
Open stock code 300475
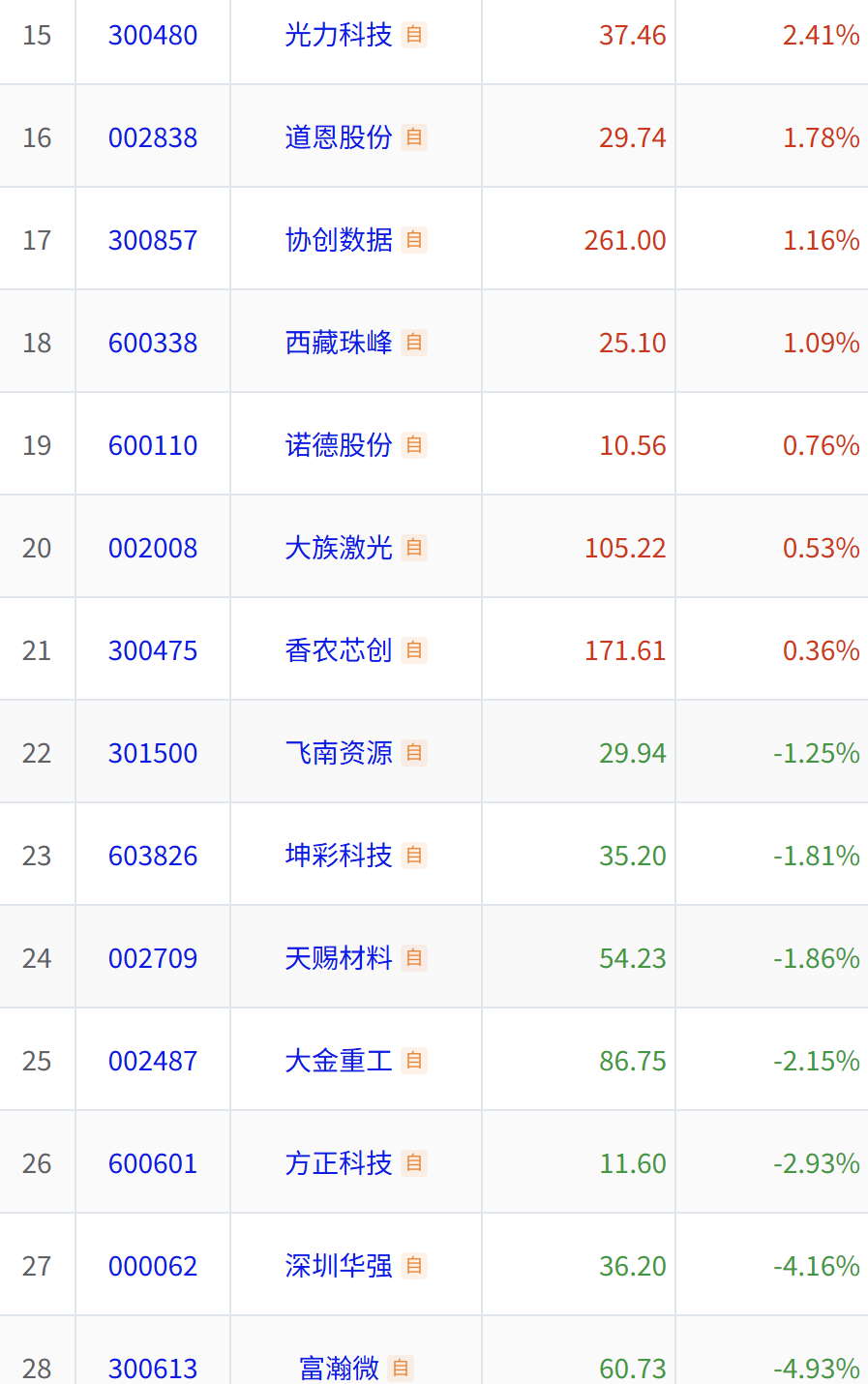[x=153, y=651]
